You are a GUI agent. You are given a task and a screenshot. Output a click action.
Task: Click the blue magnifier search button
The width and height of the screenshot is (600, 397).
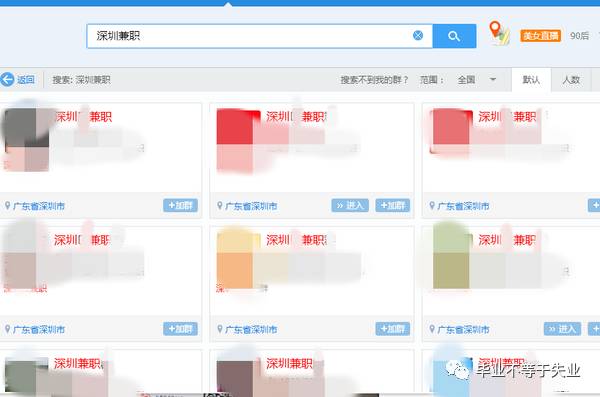(454, 36)
